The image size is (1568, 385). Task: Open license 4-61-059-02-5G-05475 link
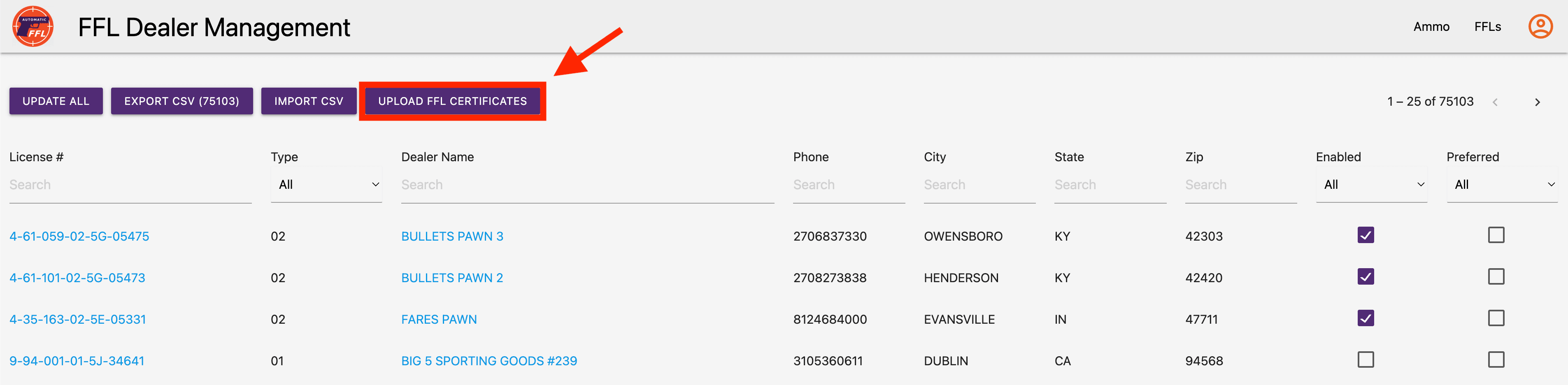tap(79, 237)
